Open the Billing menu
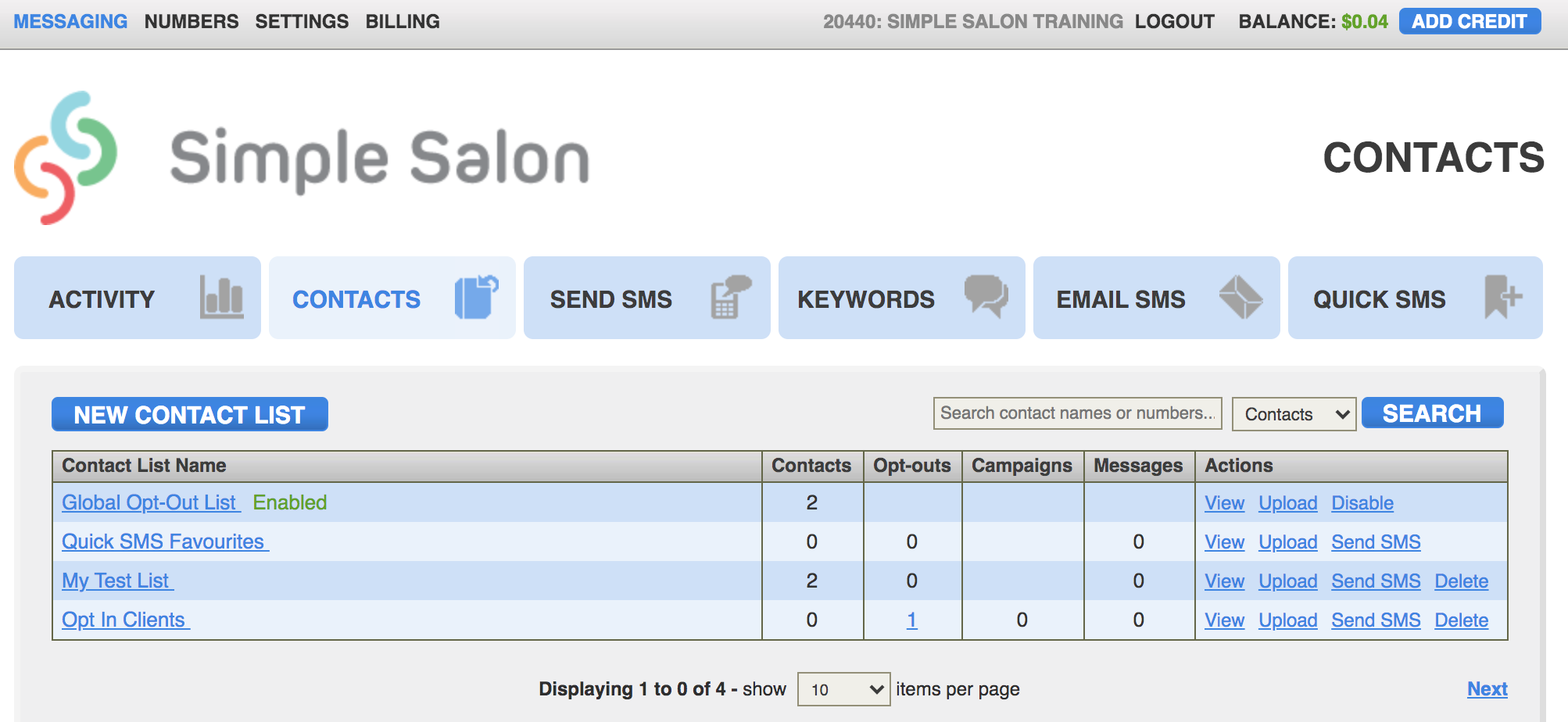Image resolution: width=1568 pixels, height=722 pixels. tap(402, 21)
